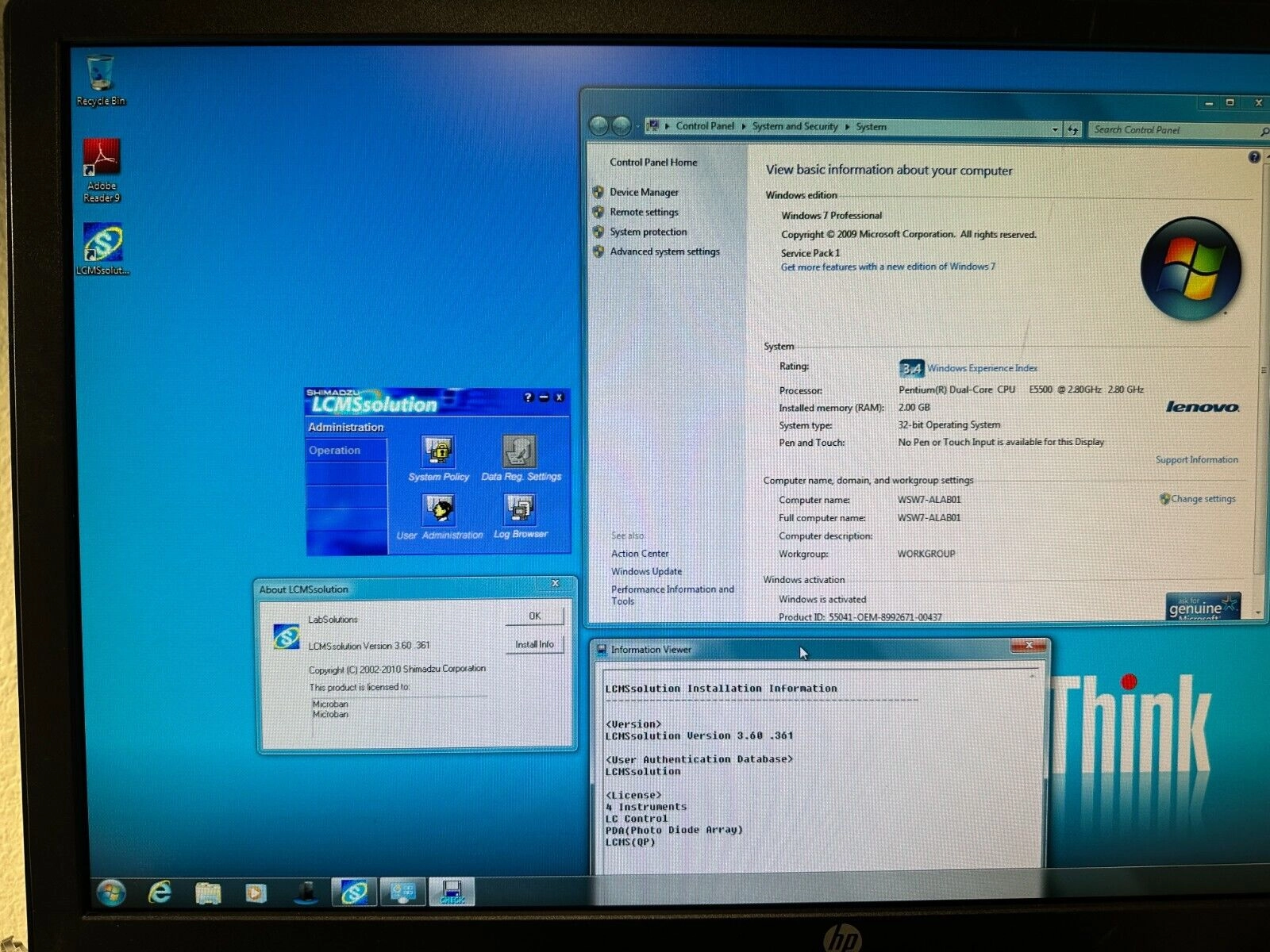Viewport: 1270px width, 952px height.
Task: Open System protection link
Action: (648, 232)
